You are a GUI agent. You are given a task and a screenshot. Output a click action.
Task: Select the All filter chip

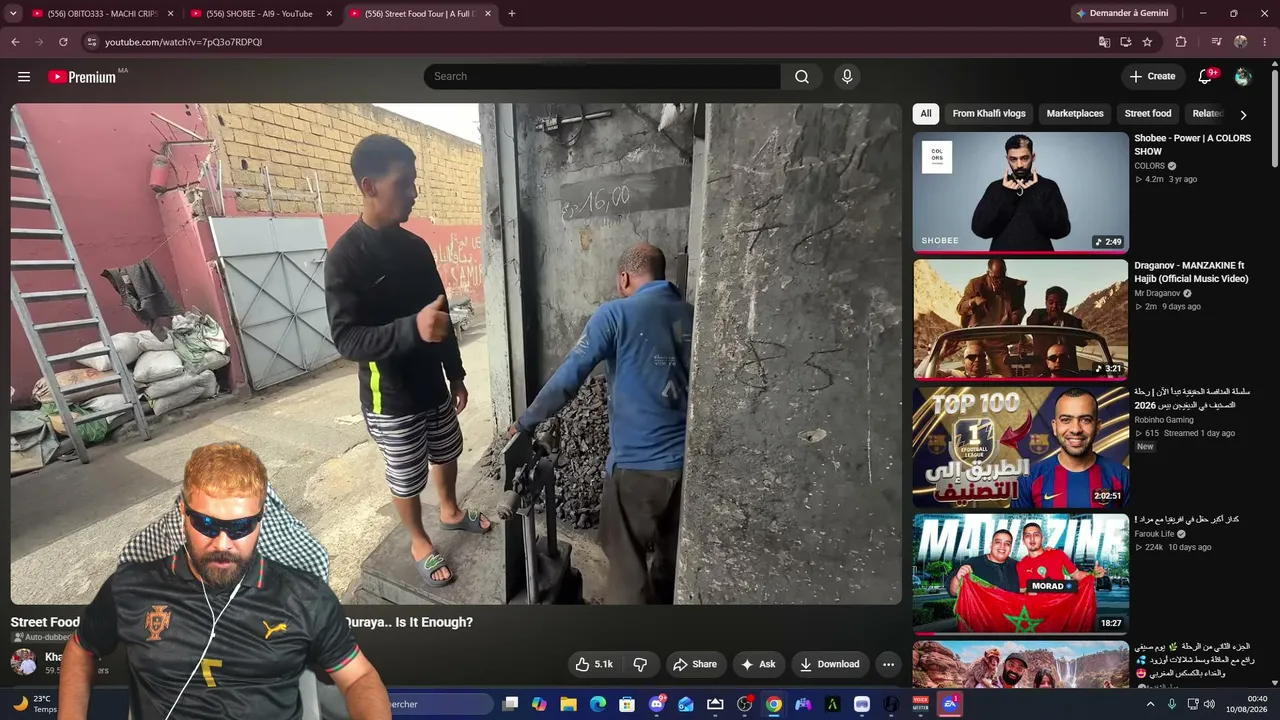click(x=926, y=114)
